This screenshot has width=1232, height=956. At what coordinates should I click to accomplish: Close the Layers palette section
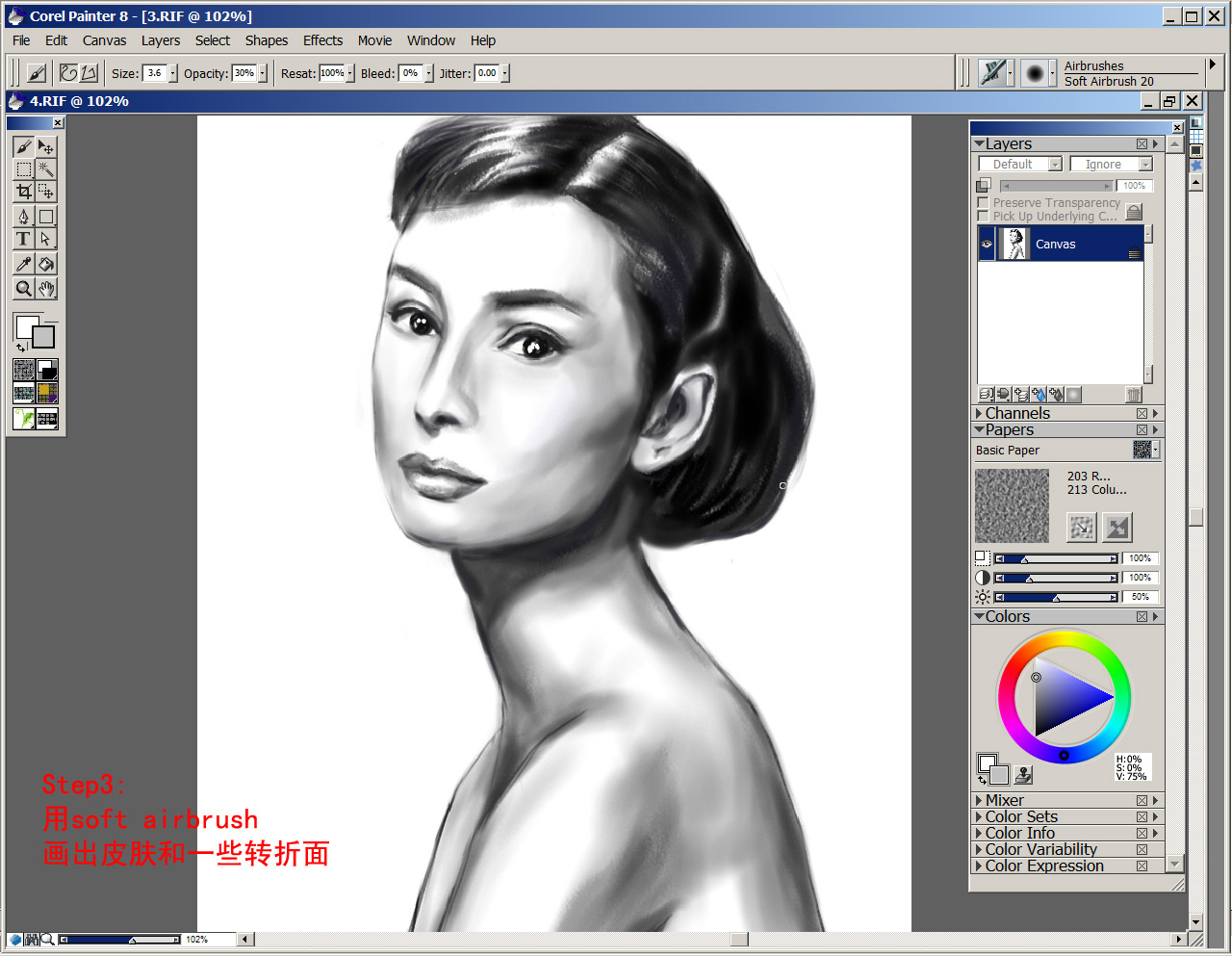[1142, 144]
